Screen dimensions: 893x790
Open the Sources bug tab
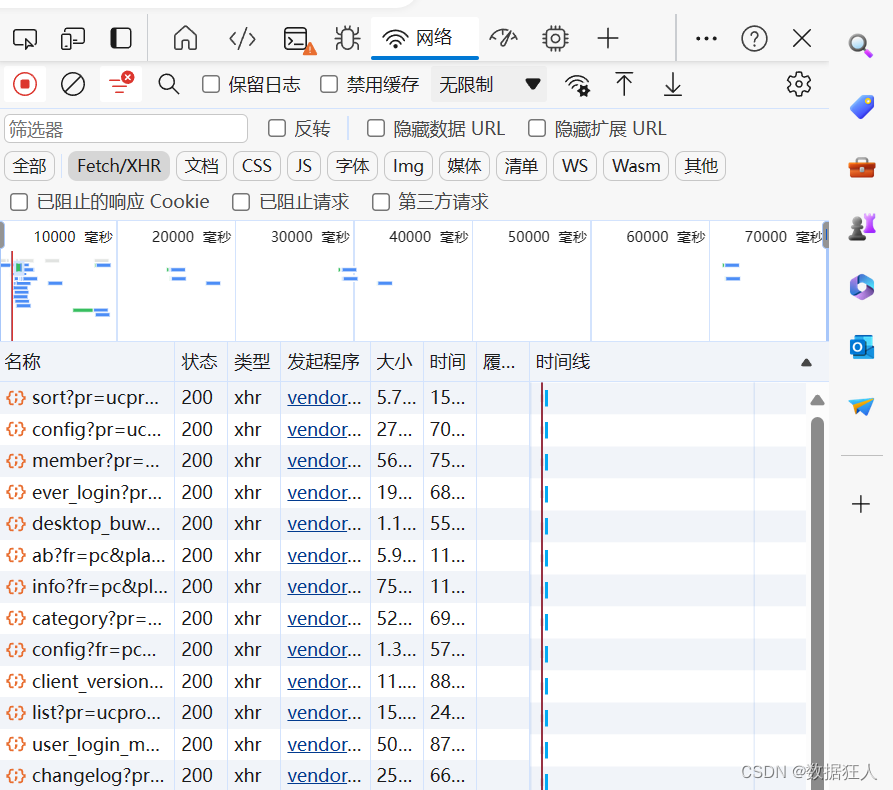[x=347, y=39]
